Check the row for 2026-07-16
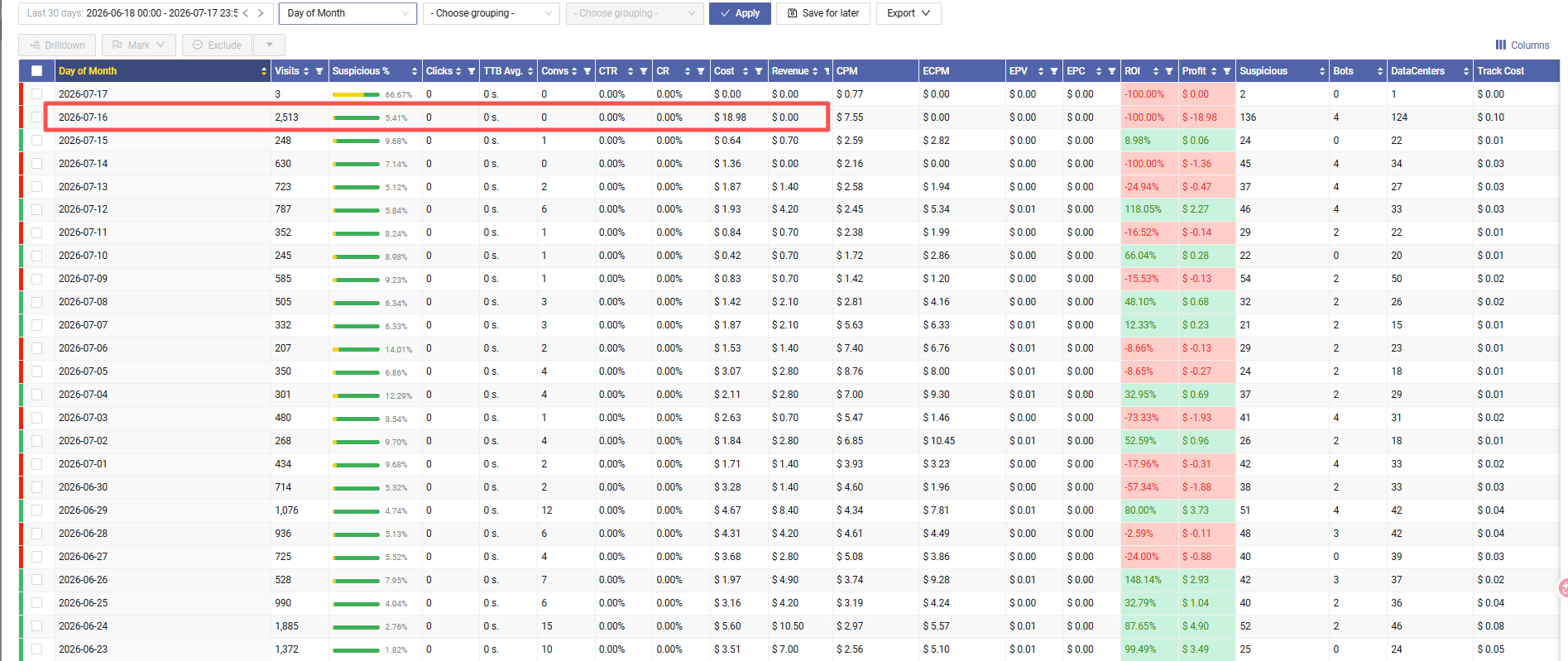Viewport: 1568px width, 661px height. pos(36,117)
